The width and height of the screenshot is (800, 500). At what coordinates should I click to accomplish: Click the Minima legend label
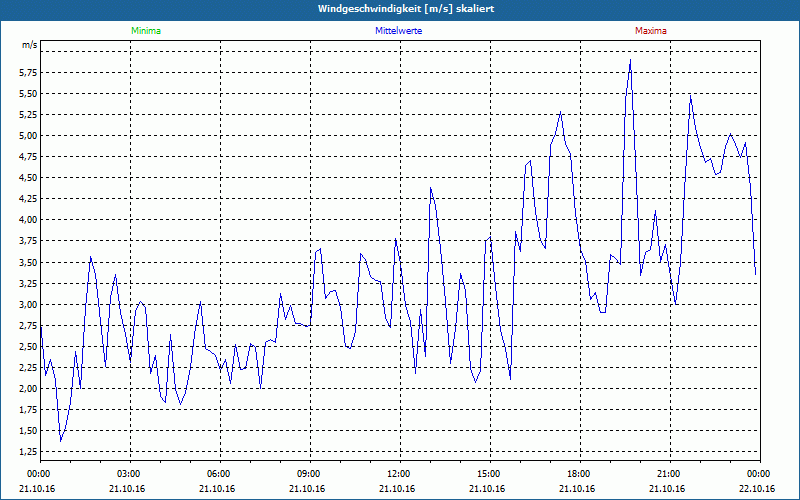(x=146, y=31)
